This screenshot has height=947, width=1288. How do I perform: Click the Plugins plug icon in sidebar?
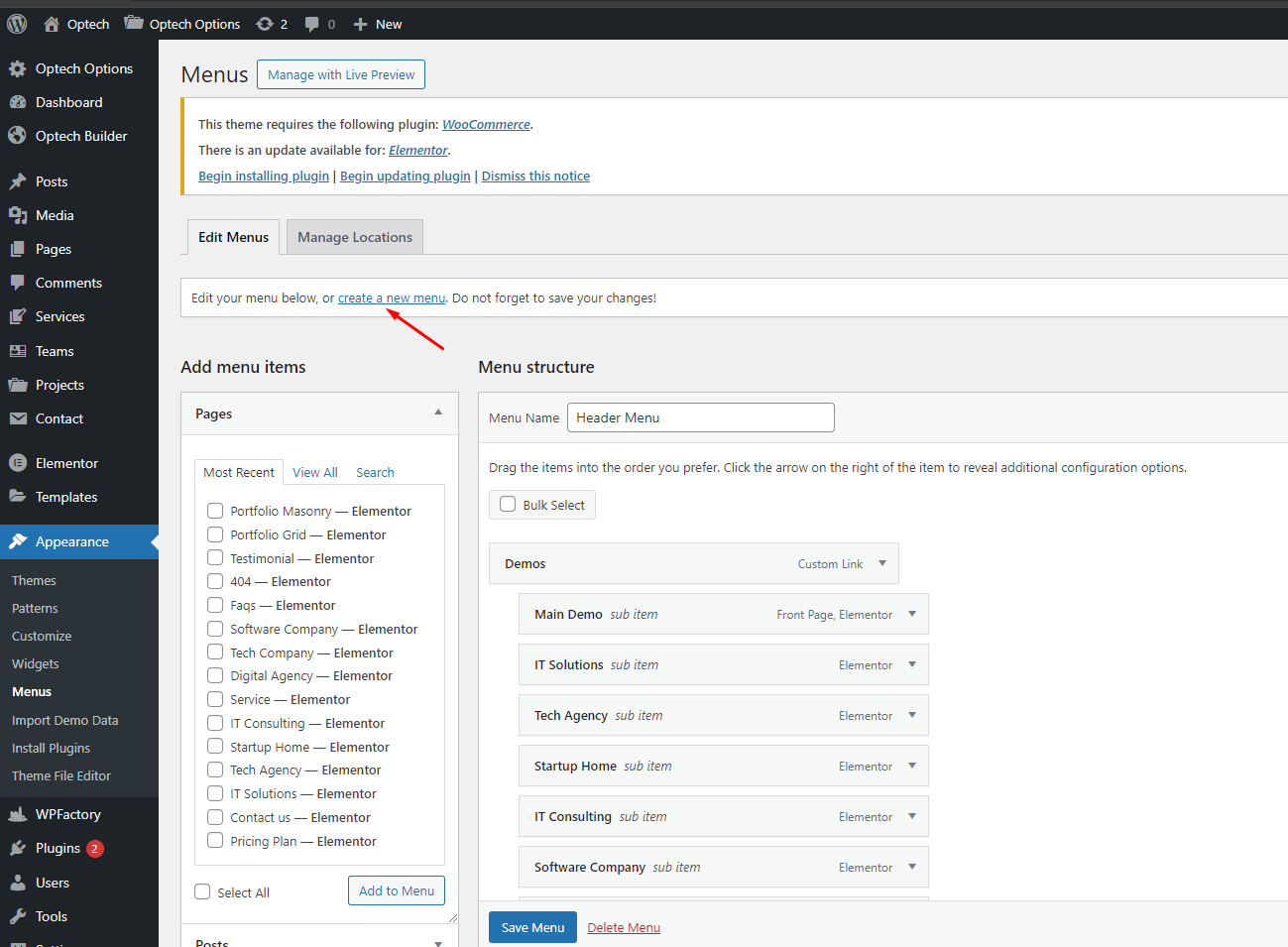tap(18, 848)
